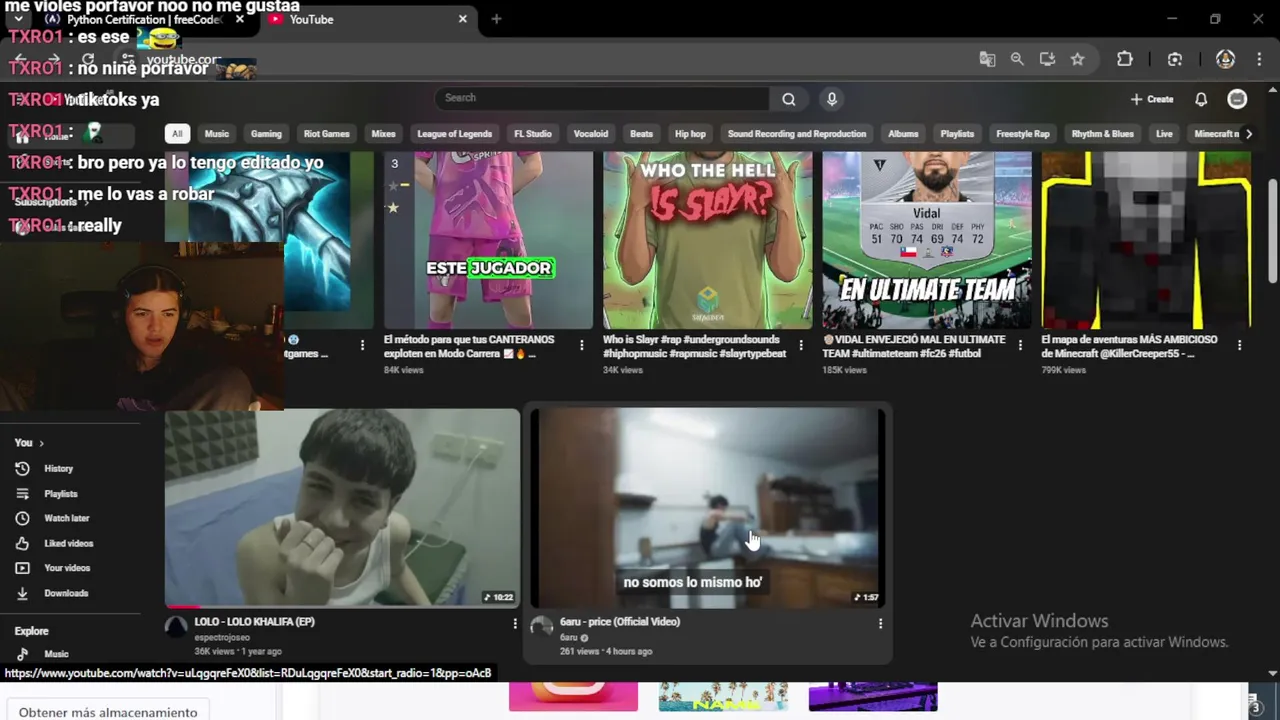Viewport: 1280px width, 720px height.
Task: Play the Minecraft adventure map thumbnail
Action: pos(1146,240)
